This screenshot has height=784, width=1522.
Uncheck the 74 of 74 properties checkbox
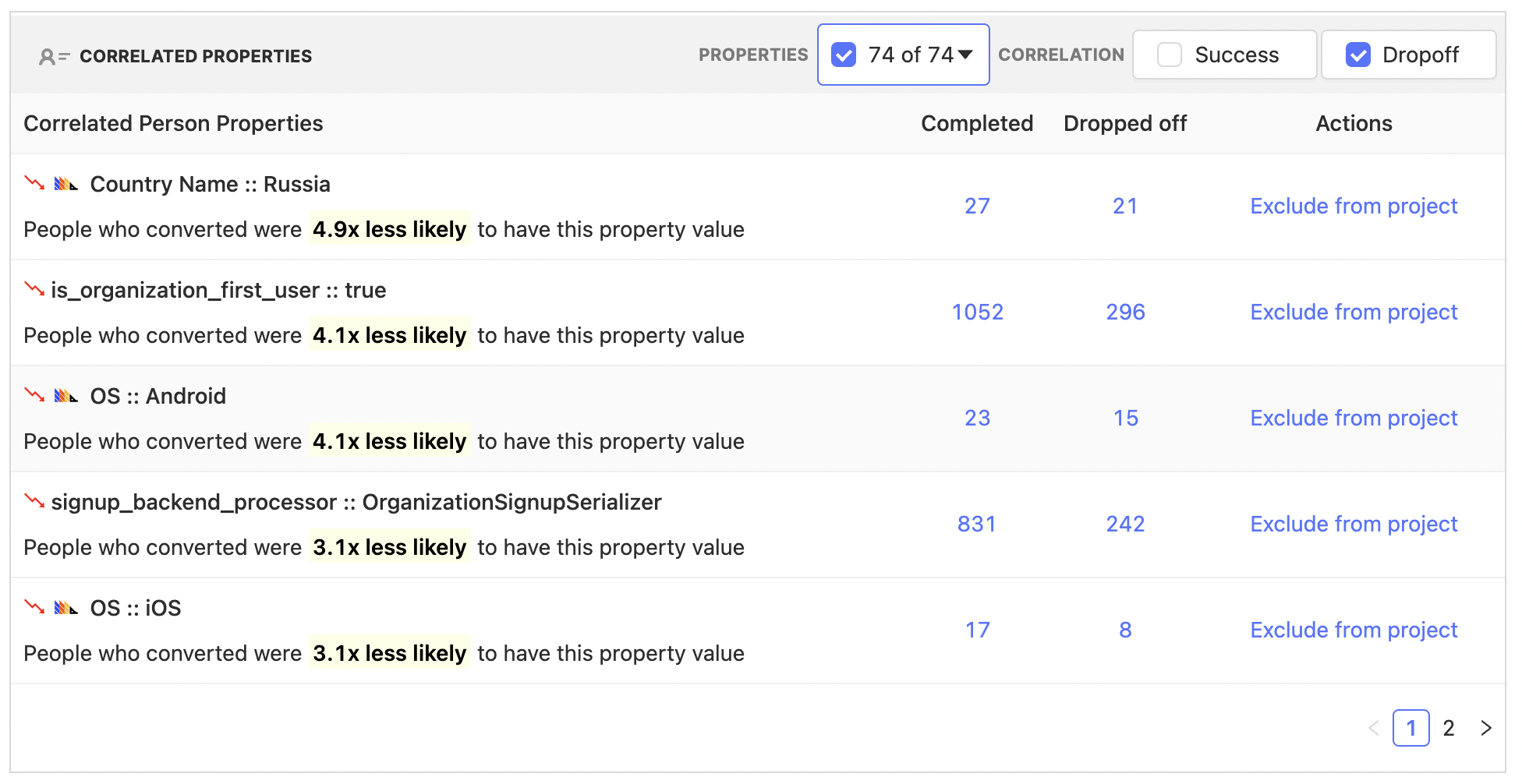coord(843,55)
